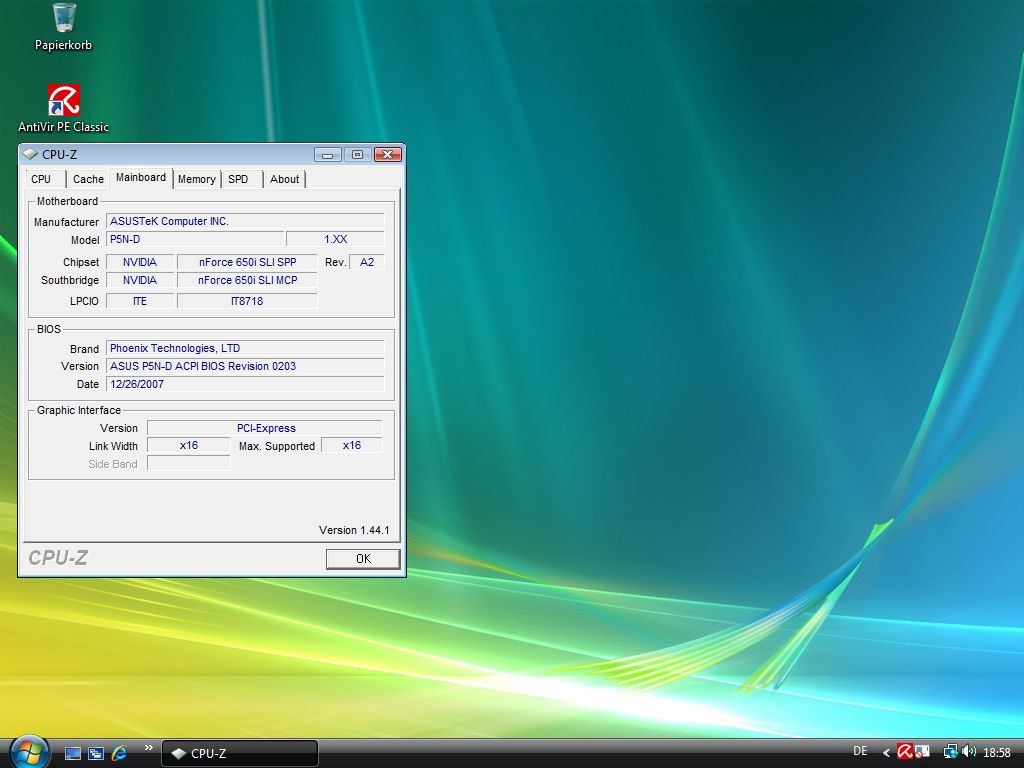1024x768 pixels.
Task: Click the 'ITE' LPCIO vendor field
Action: [x=140, y=301]
